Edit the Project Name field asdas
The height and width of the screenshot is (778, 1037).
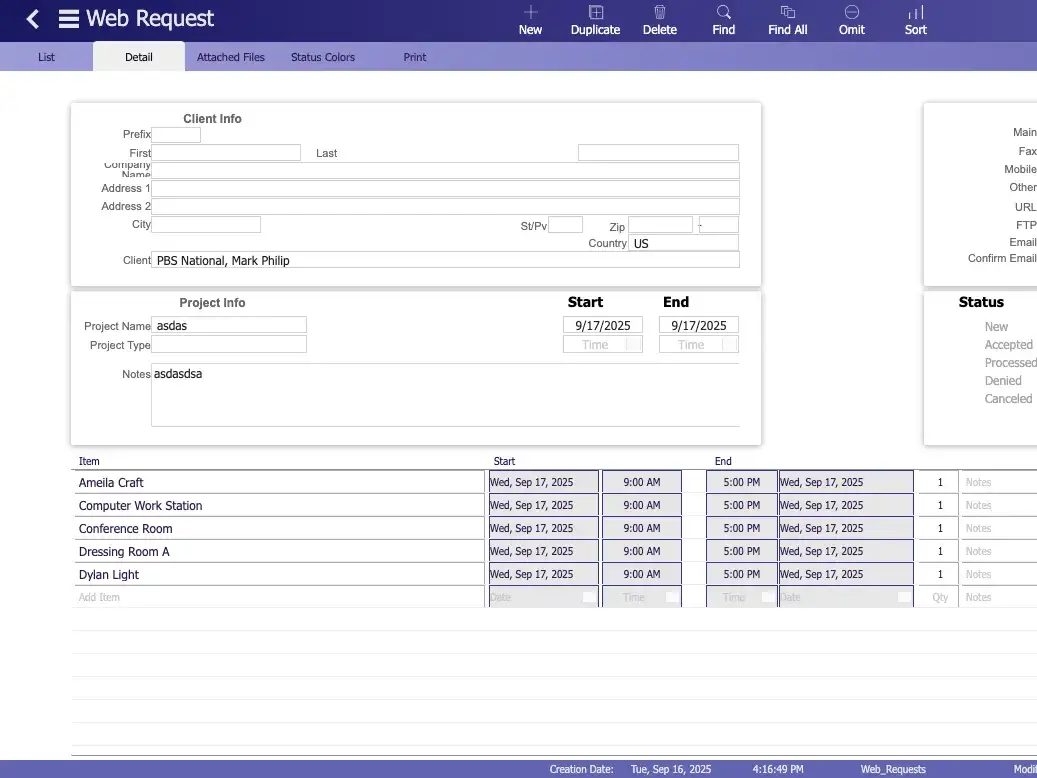(229, 325)
